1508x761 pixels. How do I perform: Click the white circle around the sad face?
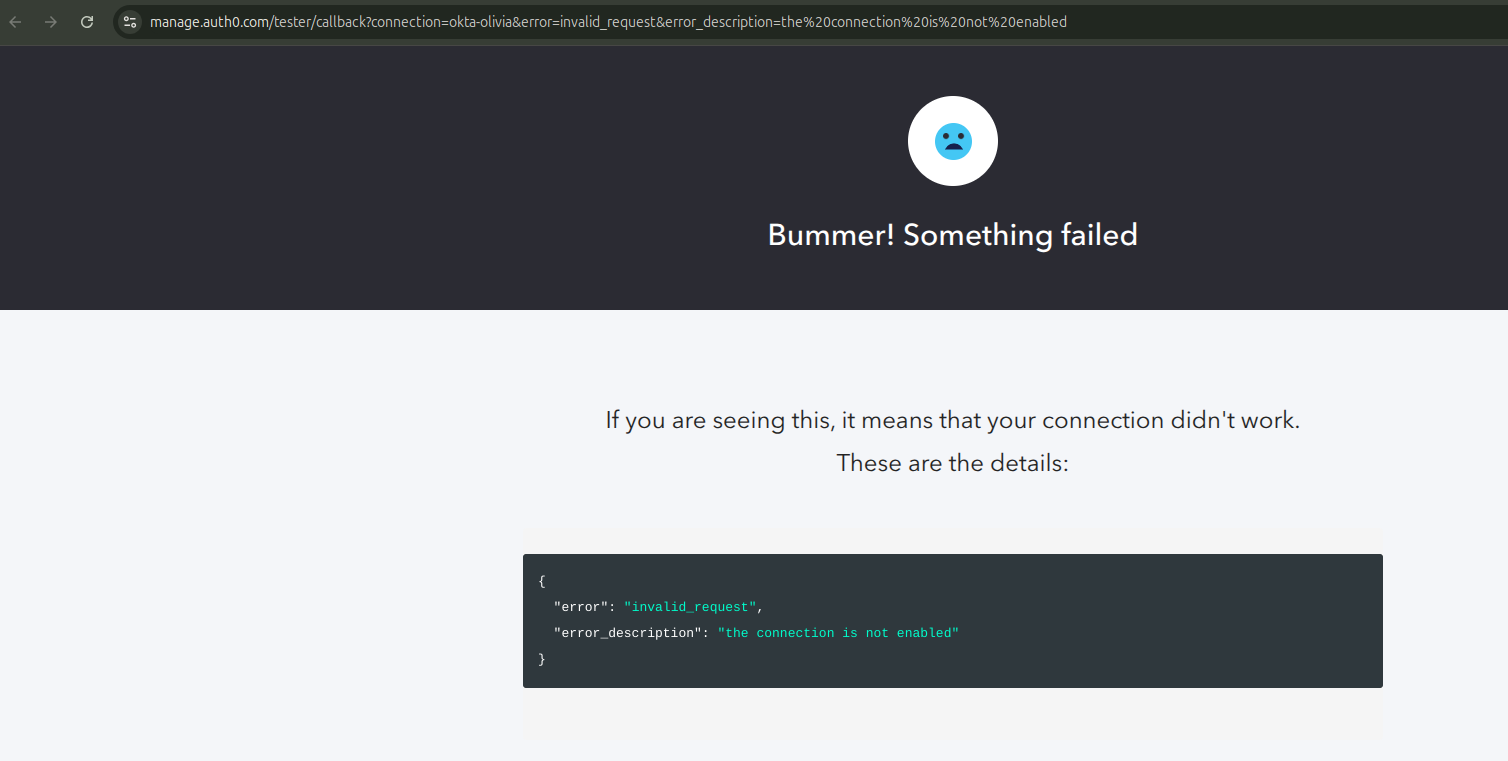pyautogui.click(x=953, y=141)
